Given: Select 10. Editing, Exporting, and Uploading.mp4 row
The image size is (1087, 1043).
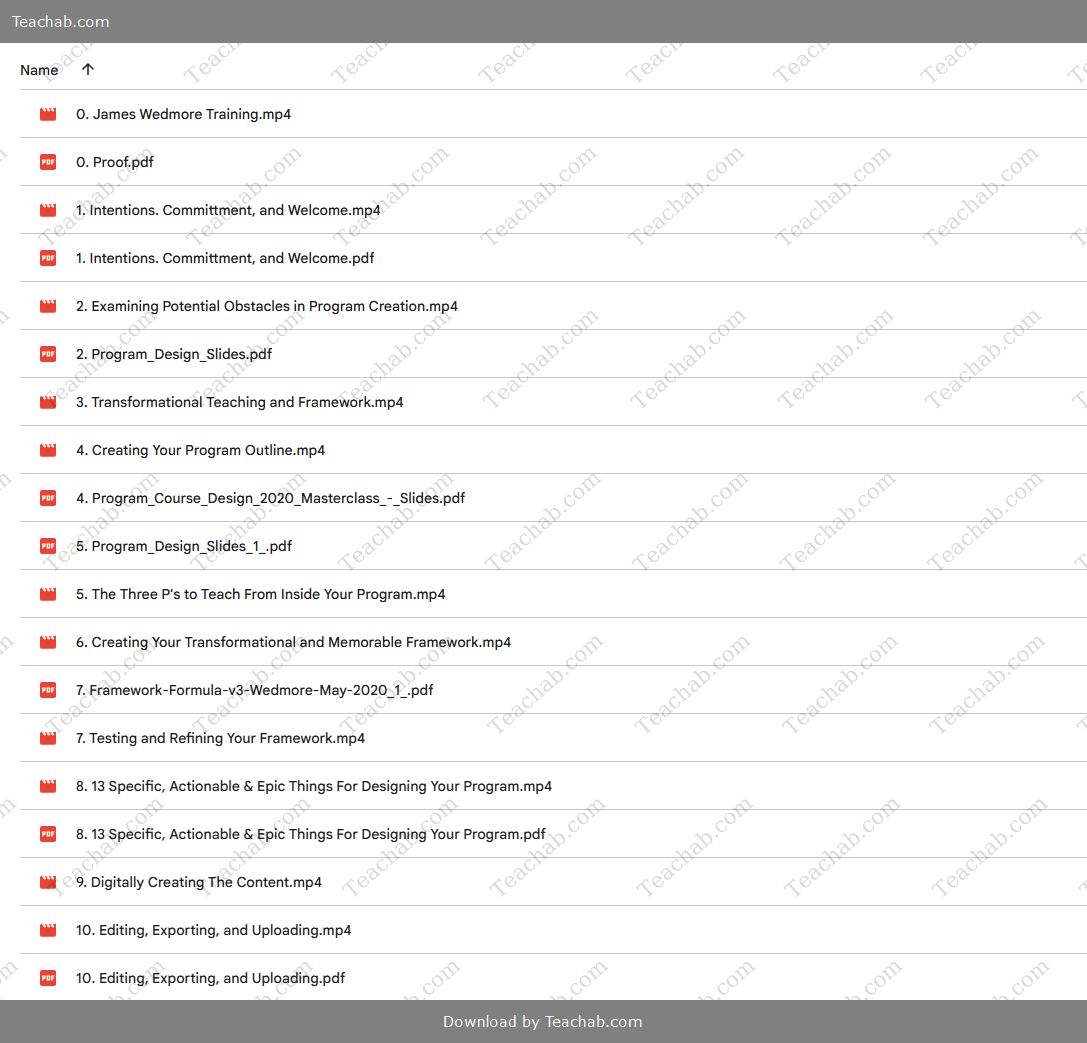Looking at the screenshot, I should point(553,930).
